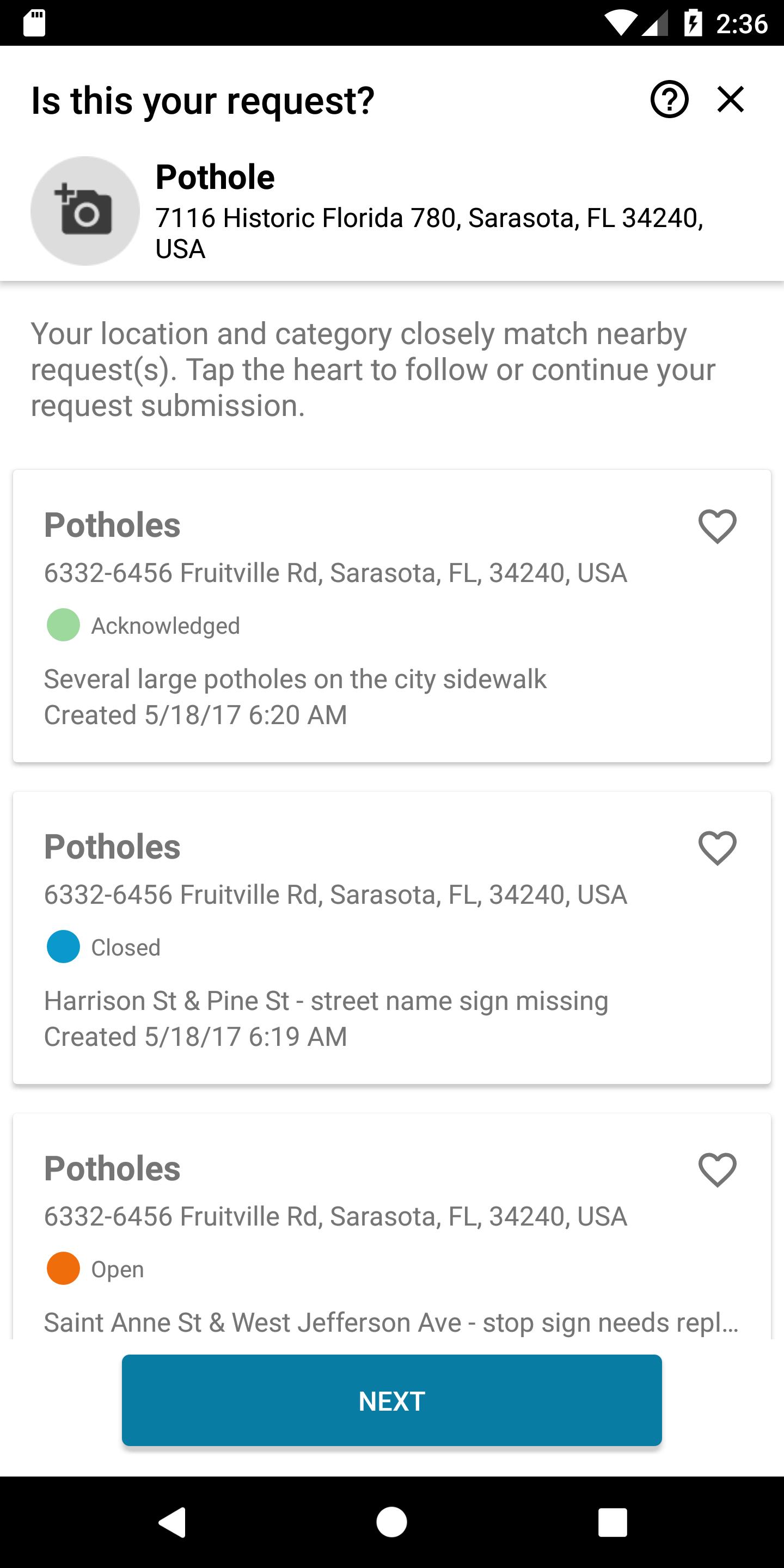Viewport: 784px width, 1568px height.
Task: Tap the add photo camera icon
Action: [85, 211]
